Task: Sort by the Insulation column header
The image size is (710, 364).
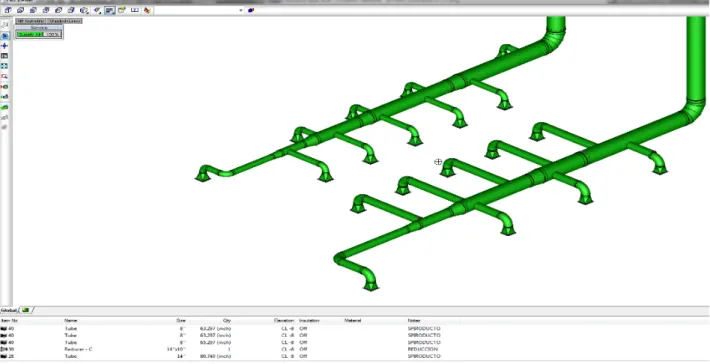Action: 309,321
